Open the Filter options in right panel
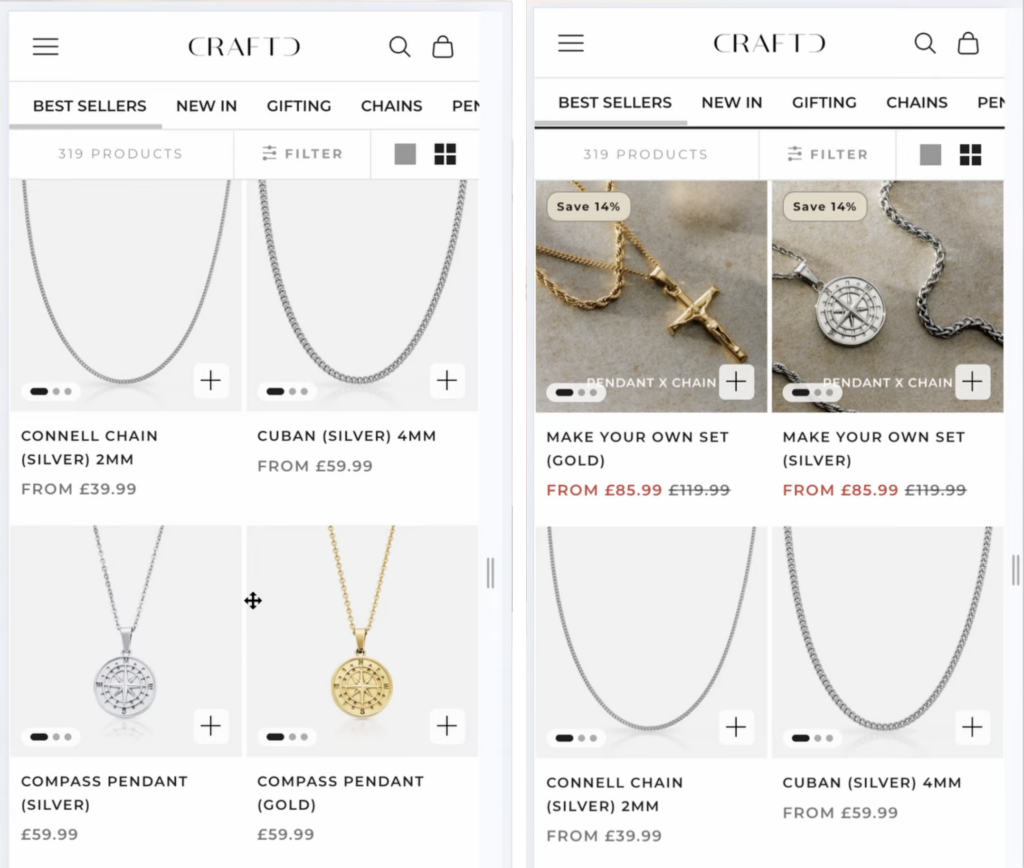The image size is (1024, 868). [x=827, y=155]
